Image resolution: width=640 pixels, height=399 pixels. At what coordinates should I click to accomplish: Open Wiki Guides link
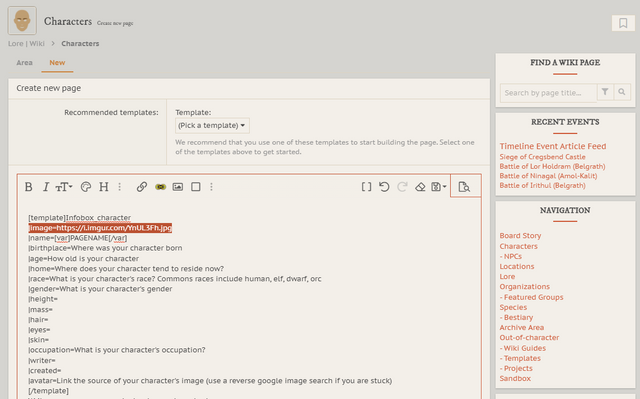pos(523,348)
